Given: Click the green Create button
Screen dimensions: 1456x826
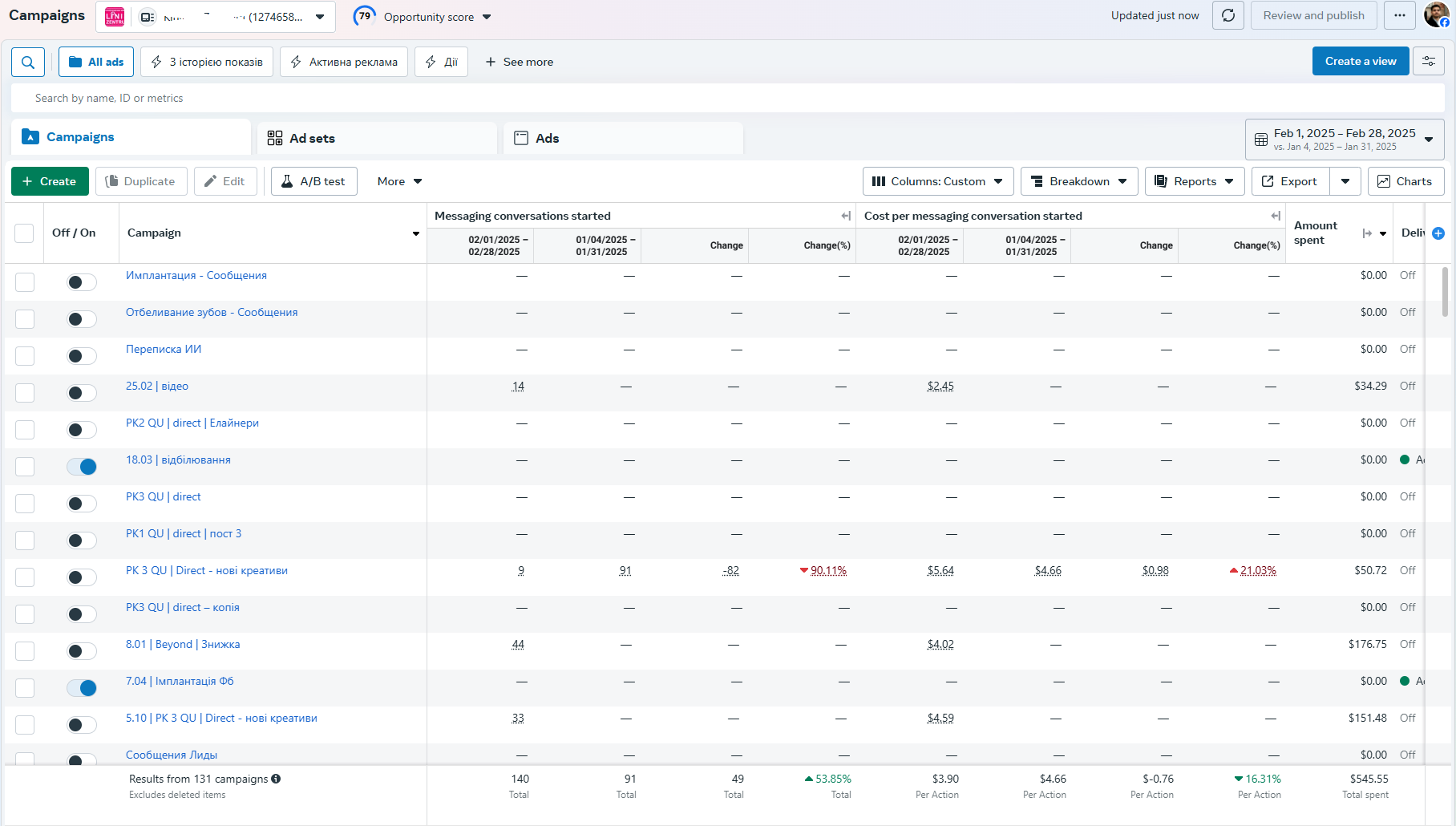Looking at the screenshot, I should pos(50,181).
